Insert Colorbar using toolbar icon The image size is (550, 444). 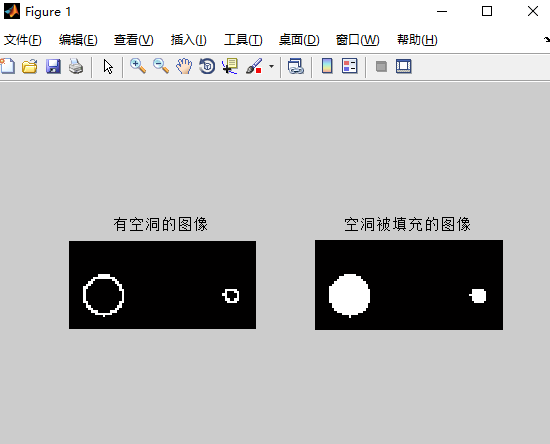[x=327, y=66]
